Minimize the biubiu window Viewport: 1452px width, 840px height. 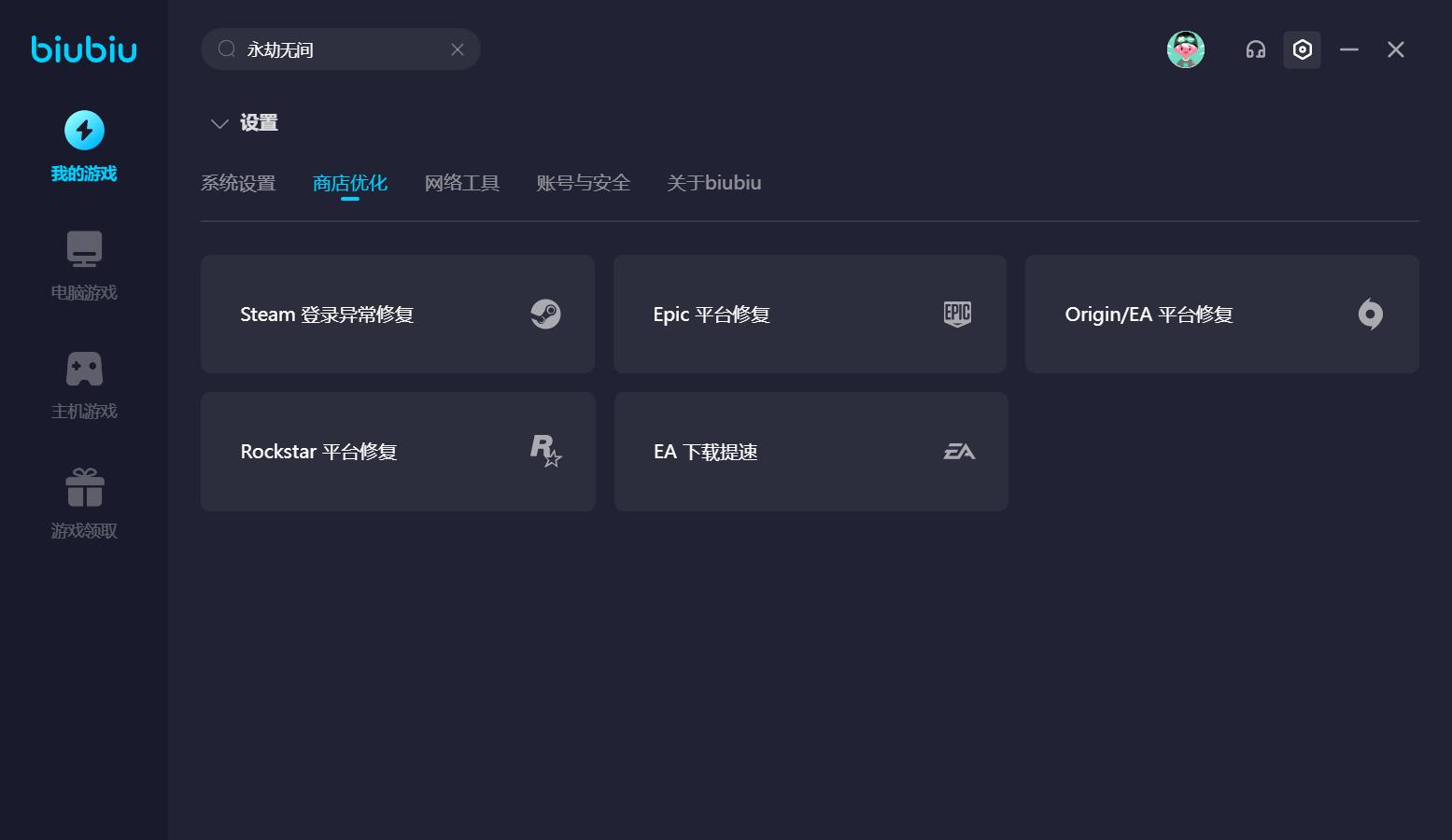click(1349, 49)
